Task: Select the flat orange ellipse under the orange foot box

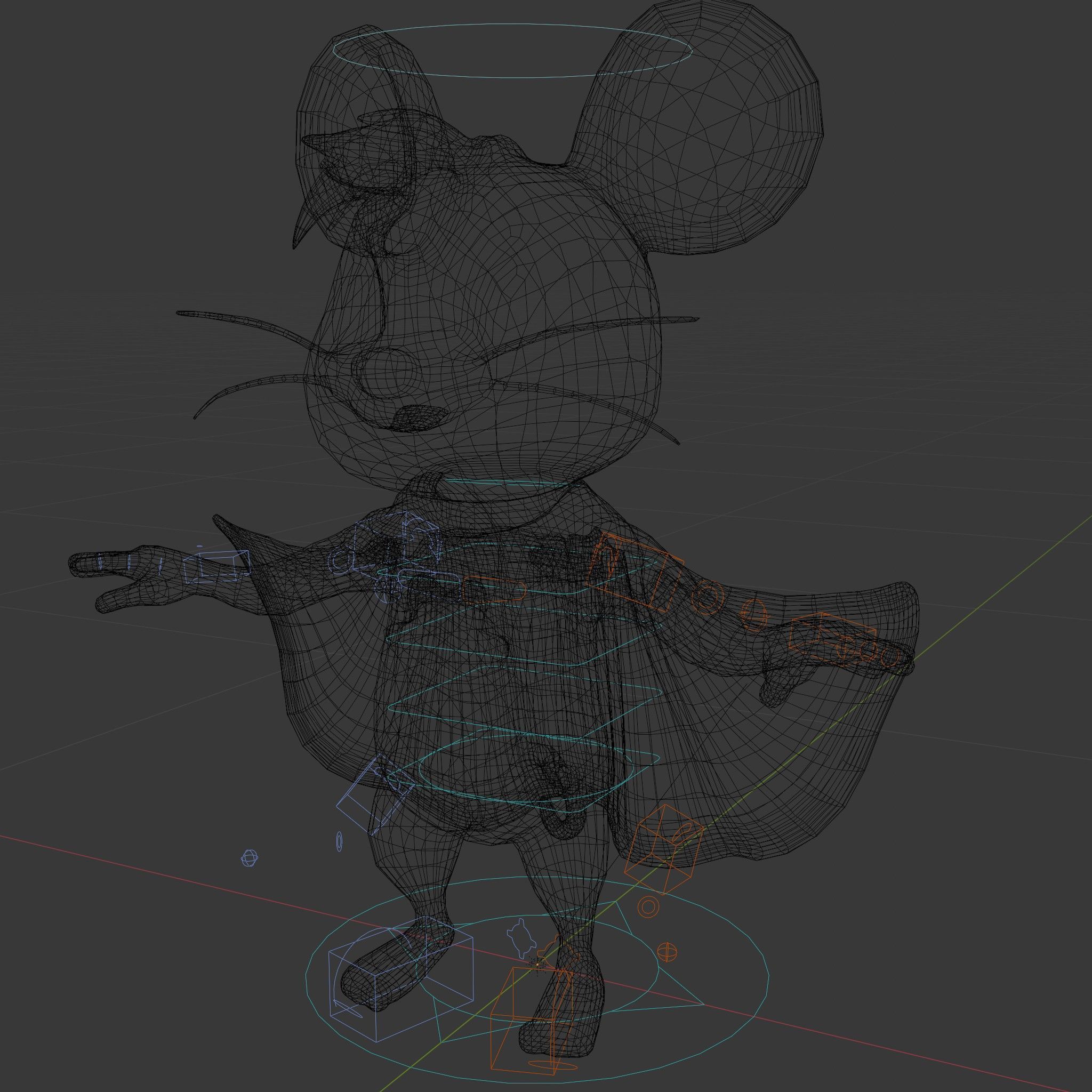Action: point(553,1065)
